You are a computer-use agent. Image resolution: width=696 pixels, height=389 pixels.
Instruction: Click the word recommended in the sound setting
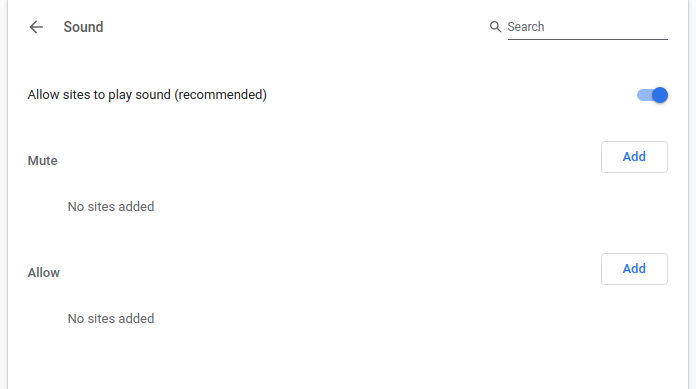pos(221,95)
